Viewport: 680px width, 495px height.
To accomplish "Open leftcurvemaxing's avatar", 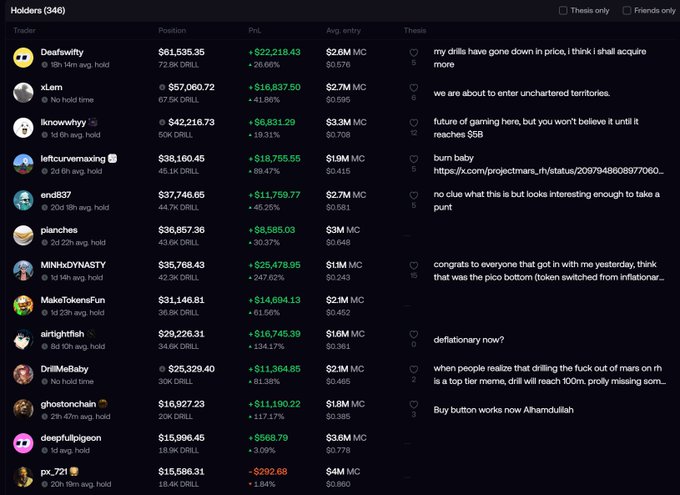I will (23, 164).
